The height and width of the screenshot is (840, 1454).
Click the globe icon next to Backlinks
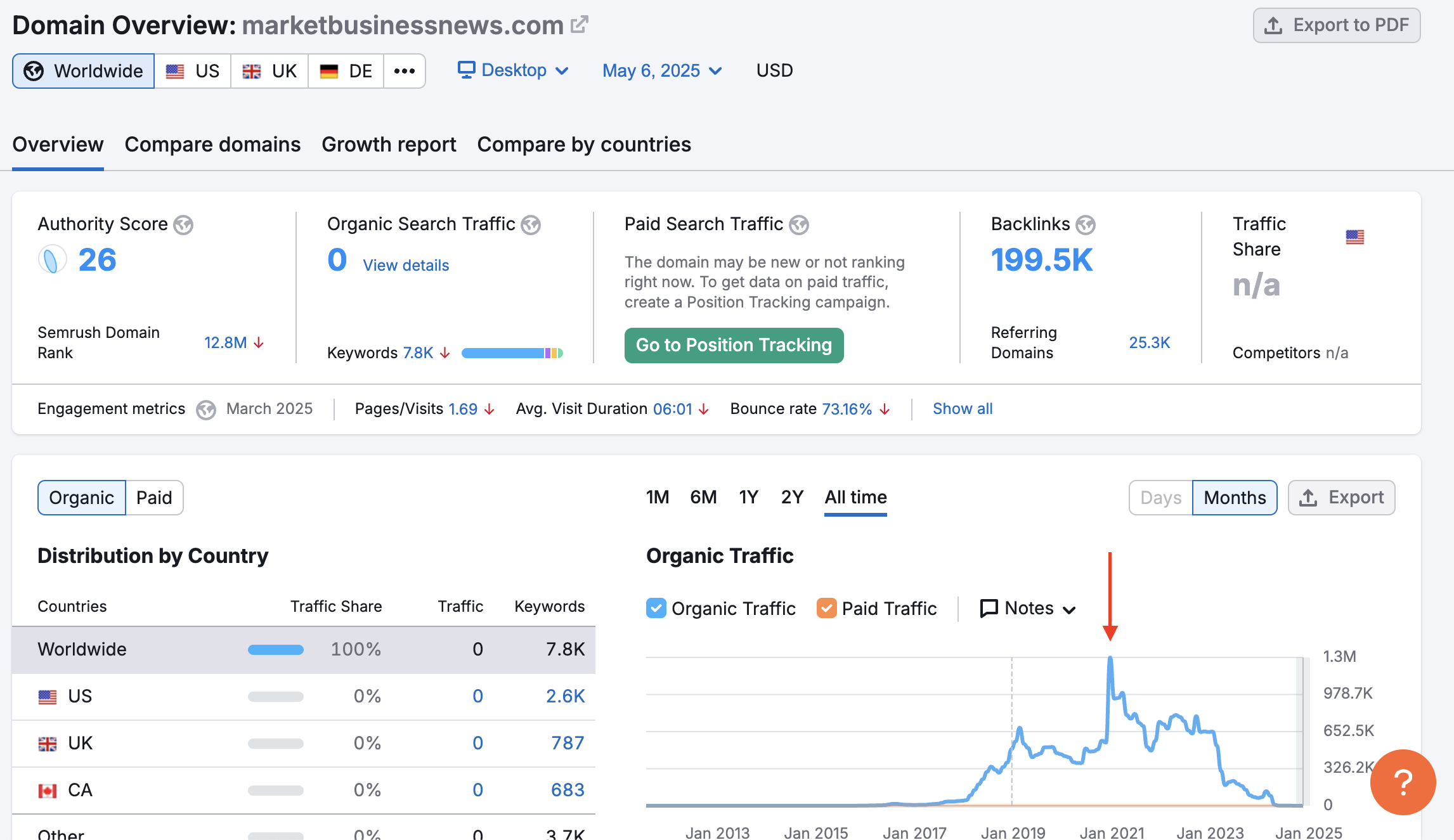click(1086, 224)
